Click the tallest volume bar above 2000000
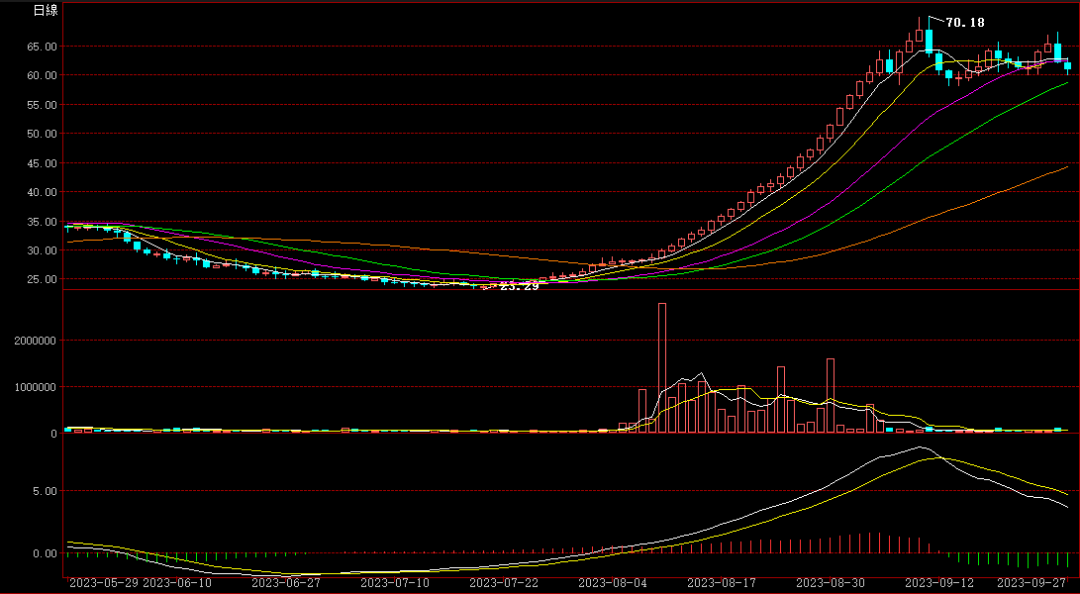 (x=662, y=367)
